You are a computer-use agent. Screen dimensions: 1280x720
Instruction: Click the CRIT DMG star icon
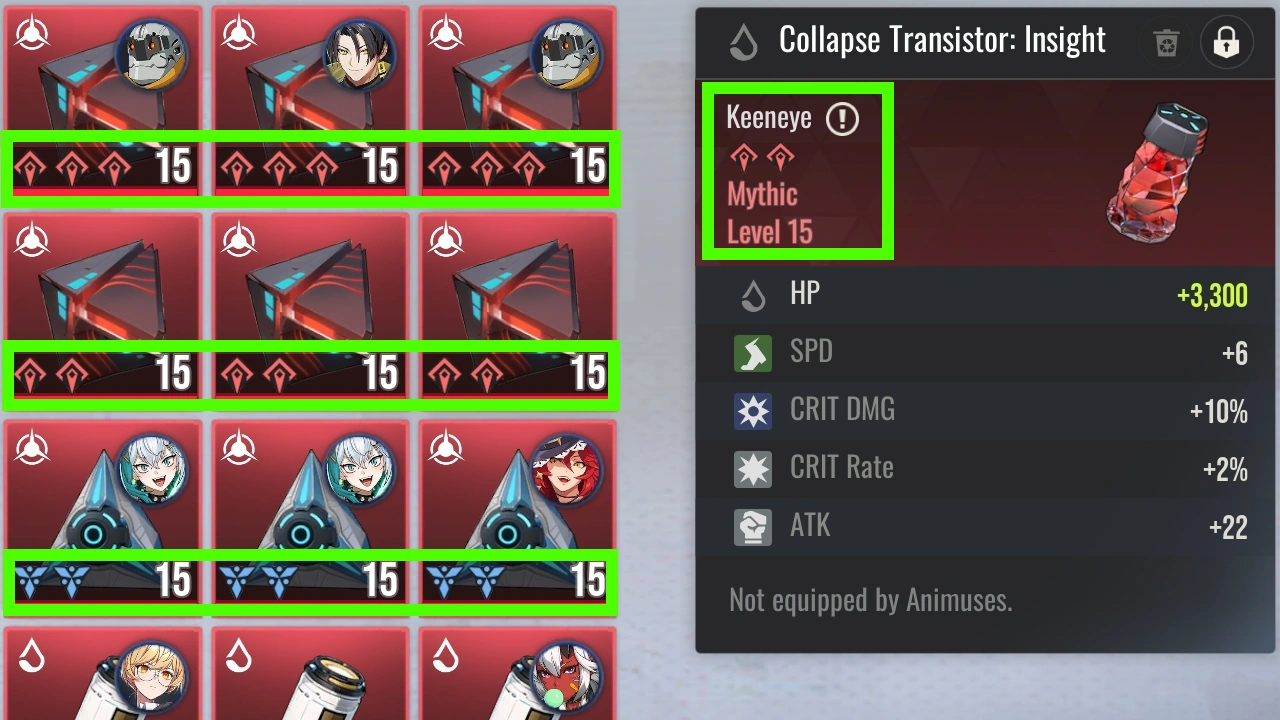[753, 411]
